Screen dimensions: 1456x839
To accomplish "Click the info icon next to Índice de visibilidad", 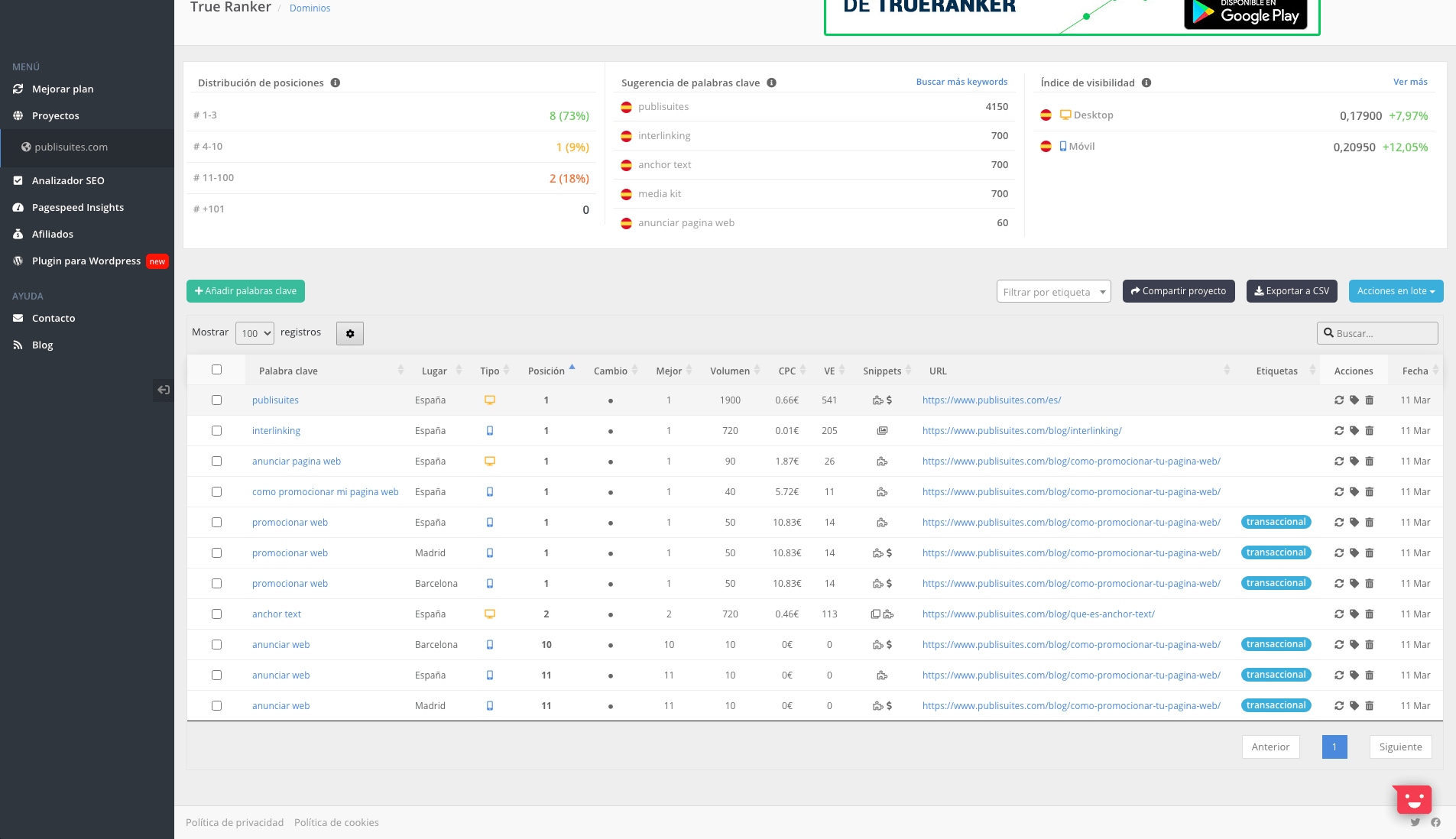I will click(1146, 83).
